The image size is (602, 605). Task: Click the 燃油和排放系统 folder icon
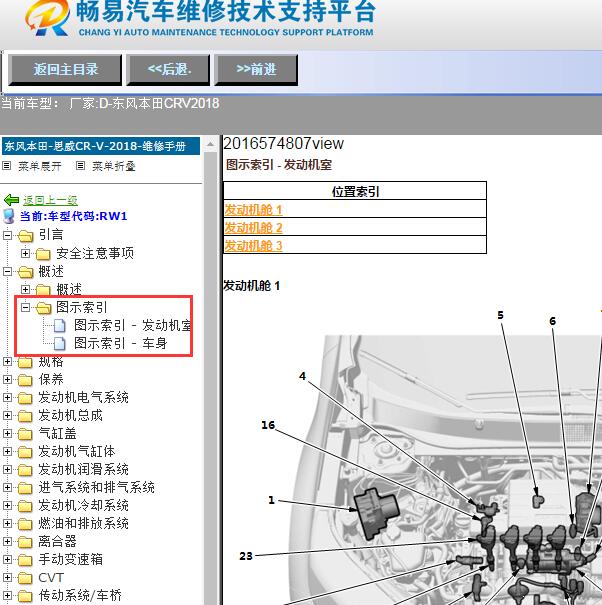[25, 524]
